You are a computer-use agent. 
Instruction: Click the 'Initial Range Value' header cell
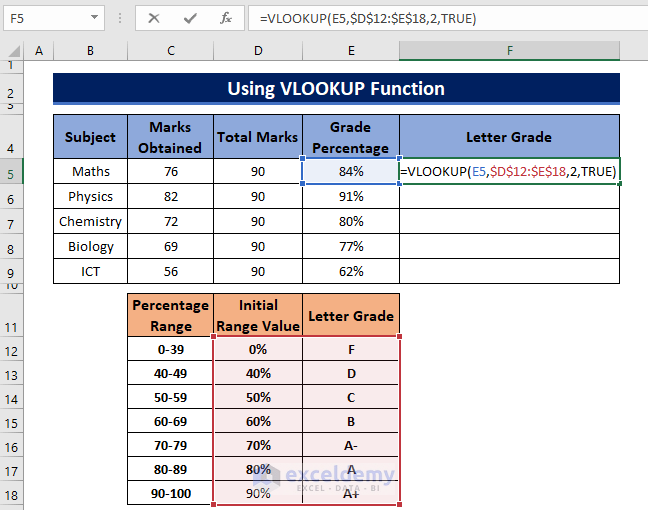pyautogui.click(x=258, y=315)
